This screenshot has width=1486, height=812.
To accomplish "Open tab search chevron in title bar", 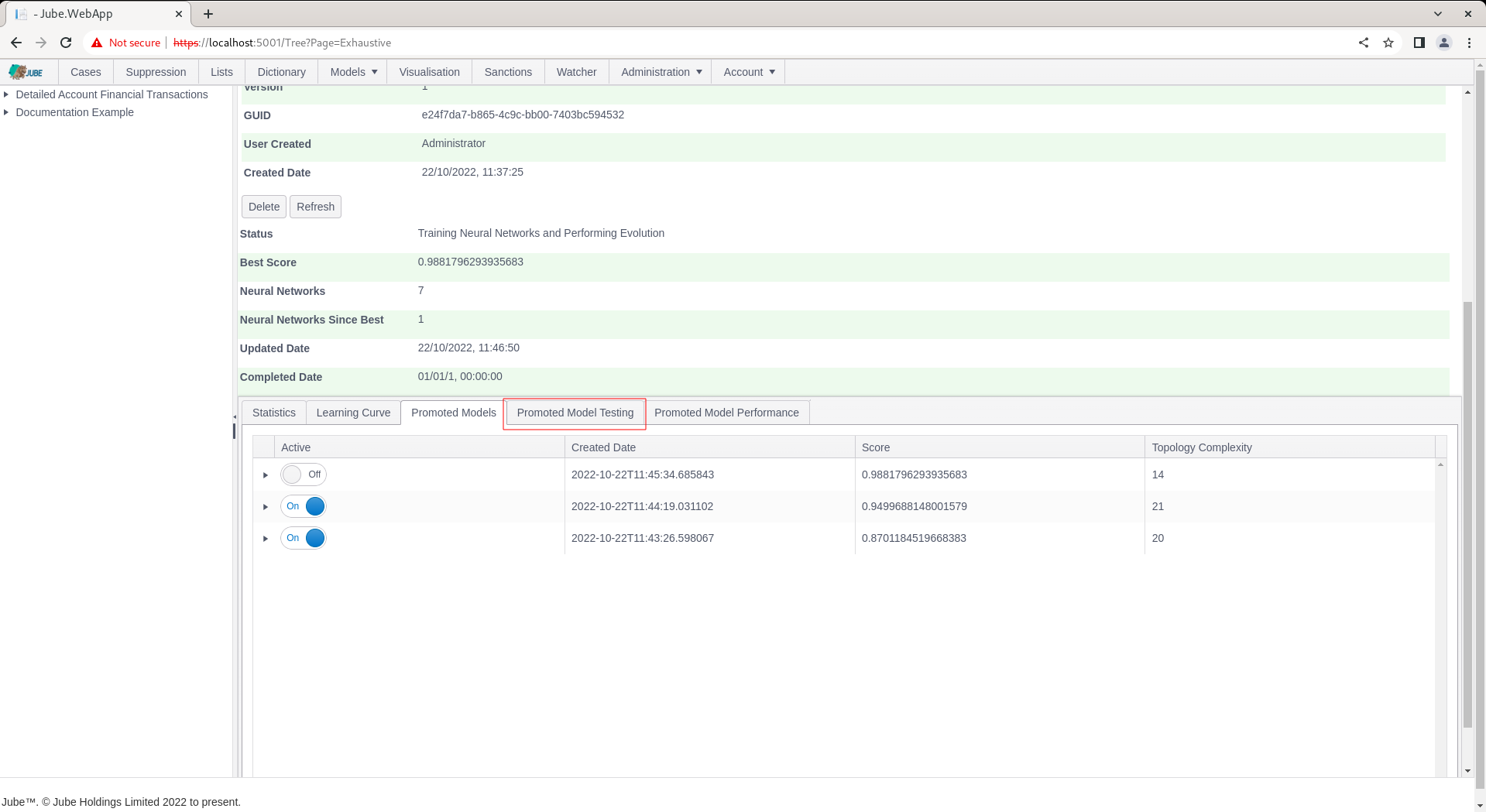I will 1438,14.
